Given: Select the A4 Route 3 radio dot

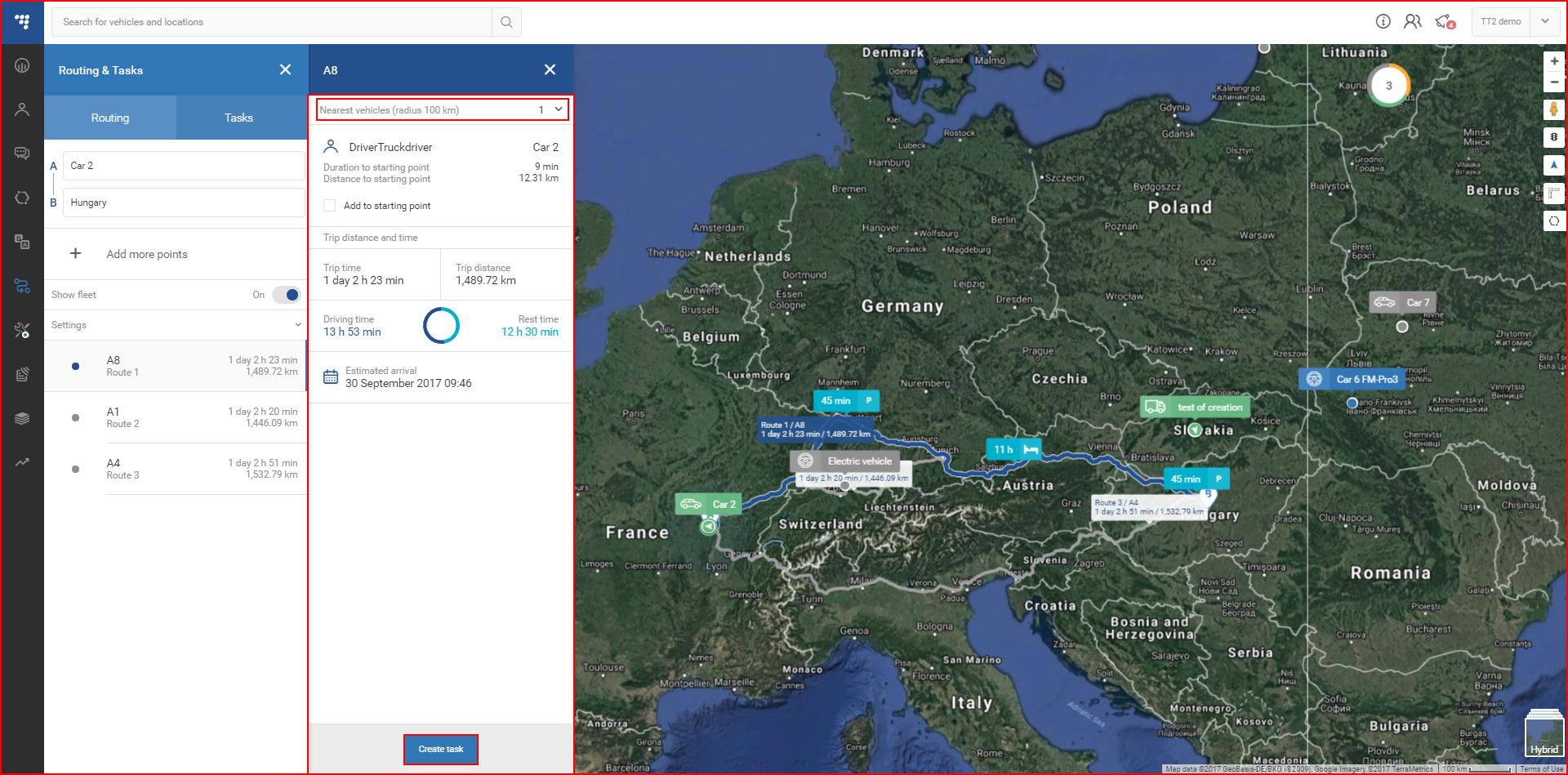Looking at the screenshot, I should 75,469.
